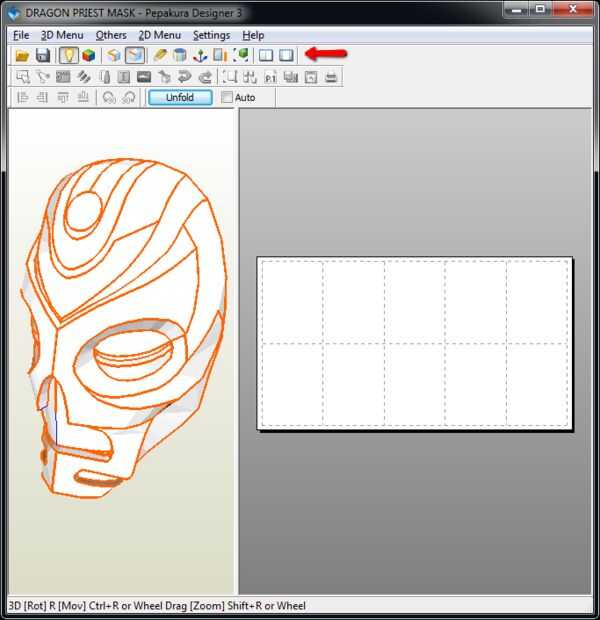
Task: Open the Help menu
Action: pyautogui.click(x=253, y=35)
